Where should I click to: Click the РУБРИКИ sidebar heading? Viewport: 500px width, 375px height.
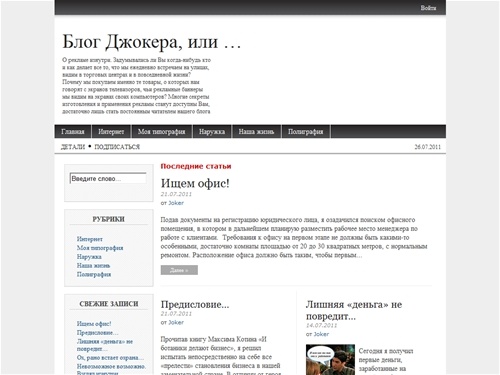[x=108, y=219]
